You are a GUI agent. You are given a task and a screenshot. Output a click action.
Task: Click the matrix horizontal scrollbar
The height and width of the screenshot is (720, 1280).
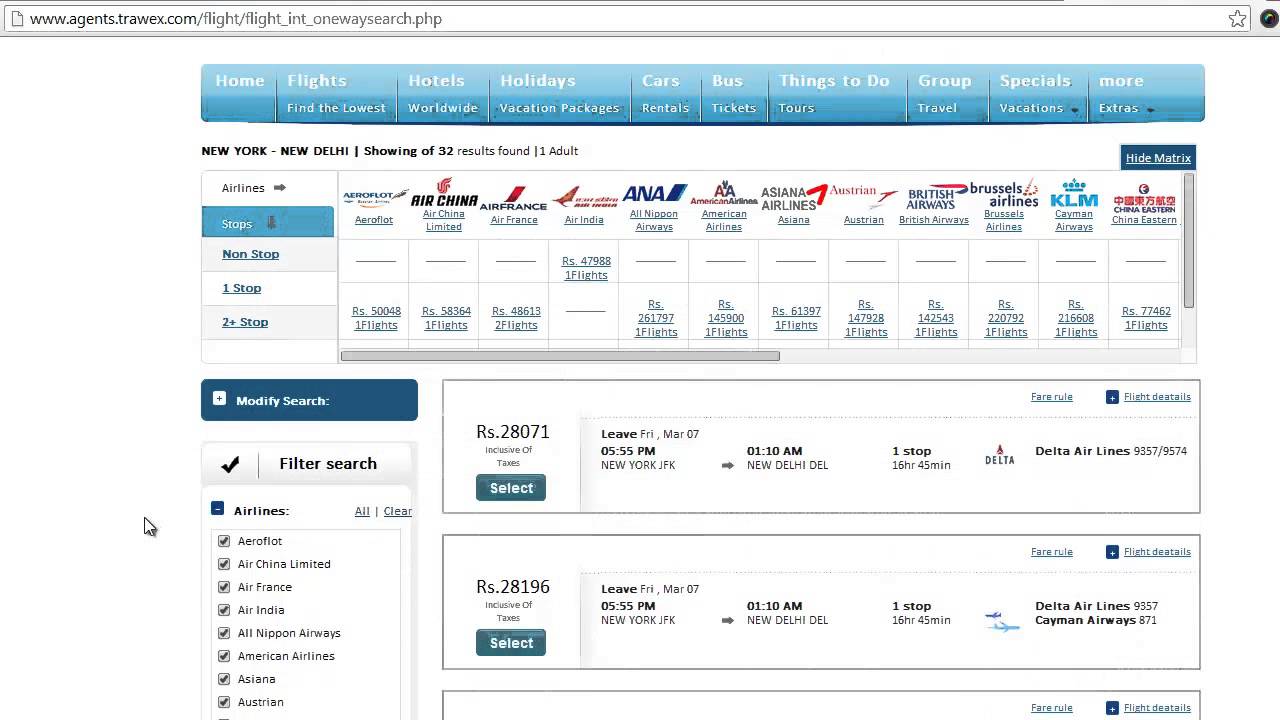(x=560, y=355)
